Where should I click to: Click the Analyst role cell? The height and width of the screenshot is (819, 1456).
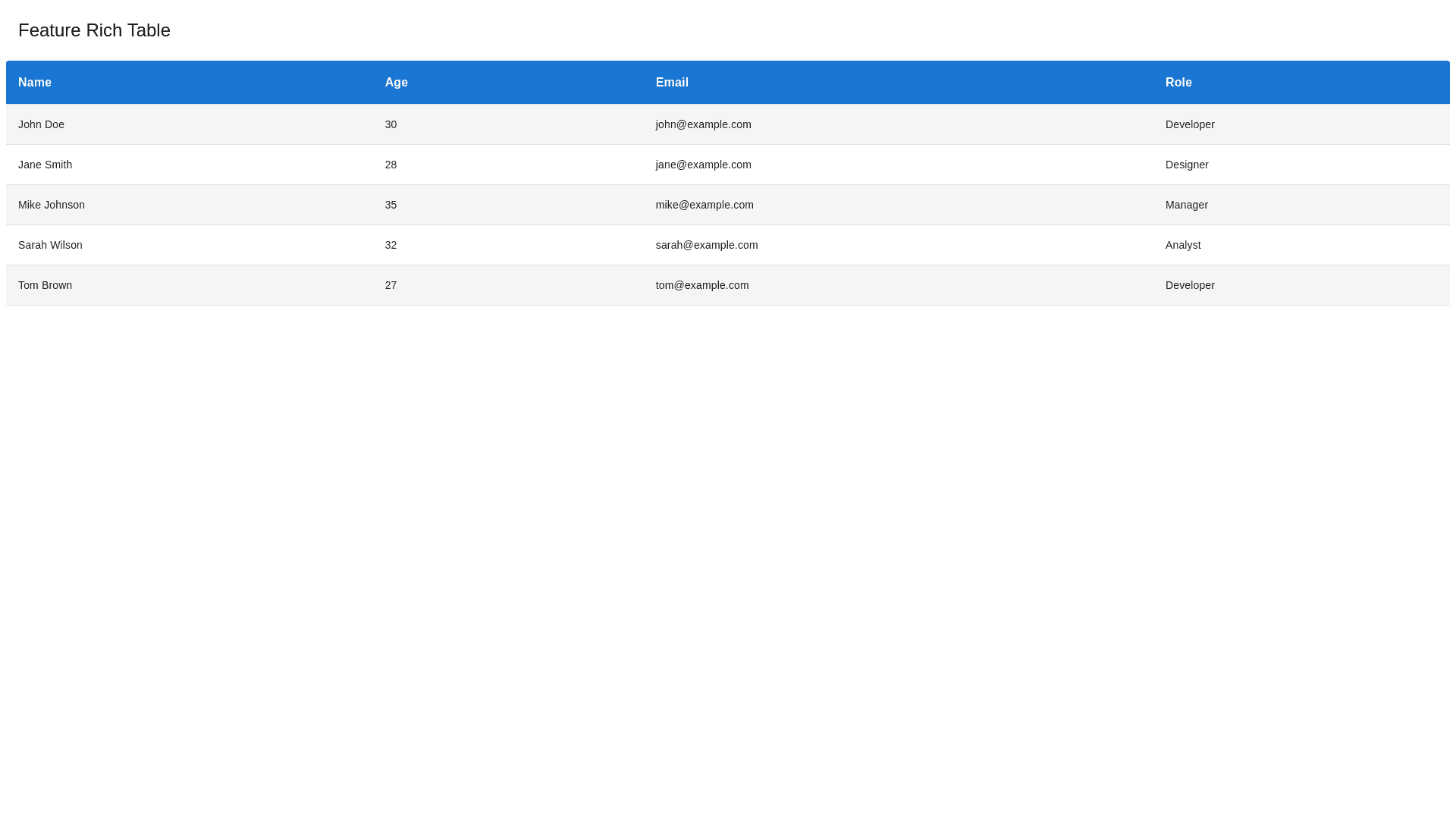click(1182, 245)
